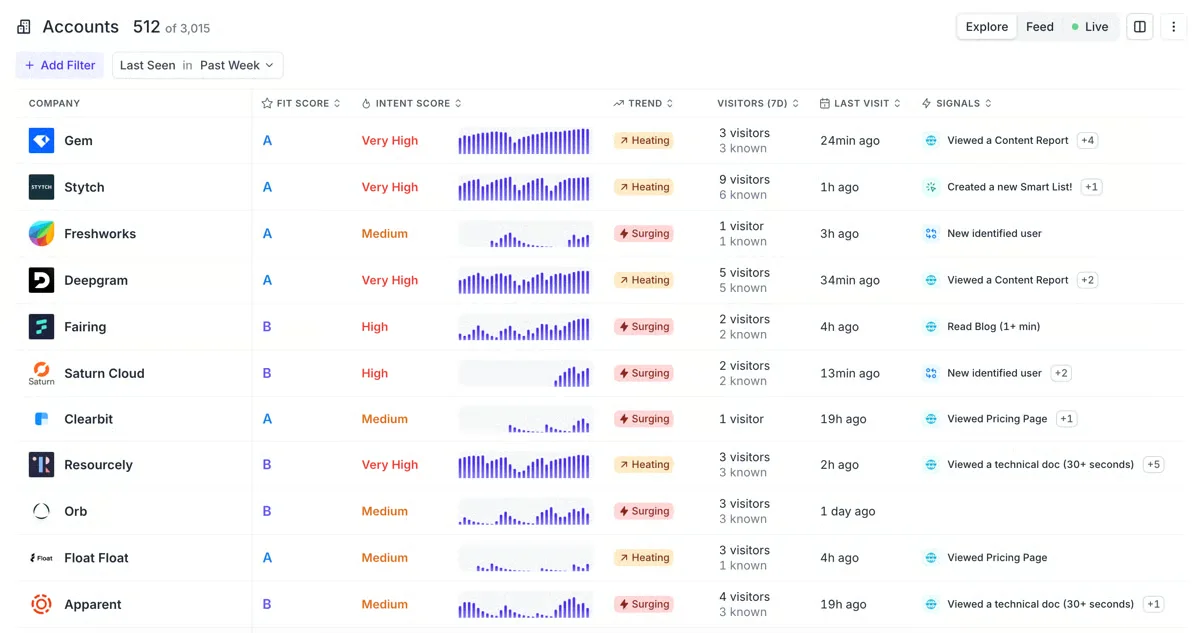Click the Accounts building icon in header
This screenshot has height=633, width=1200.
click(x=24, y=27)
